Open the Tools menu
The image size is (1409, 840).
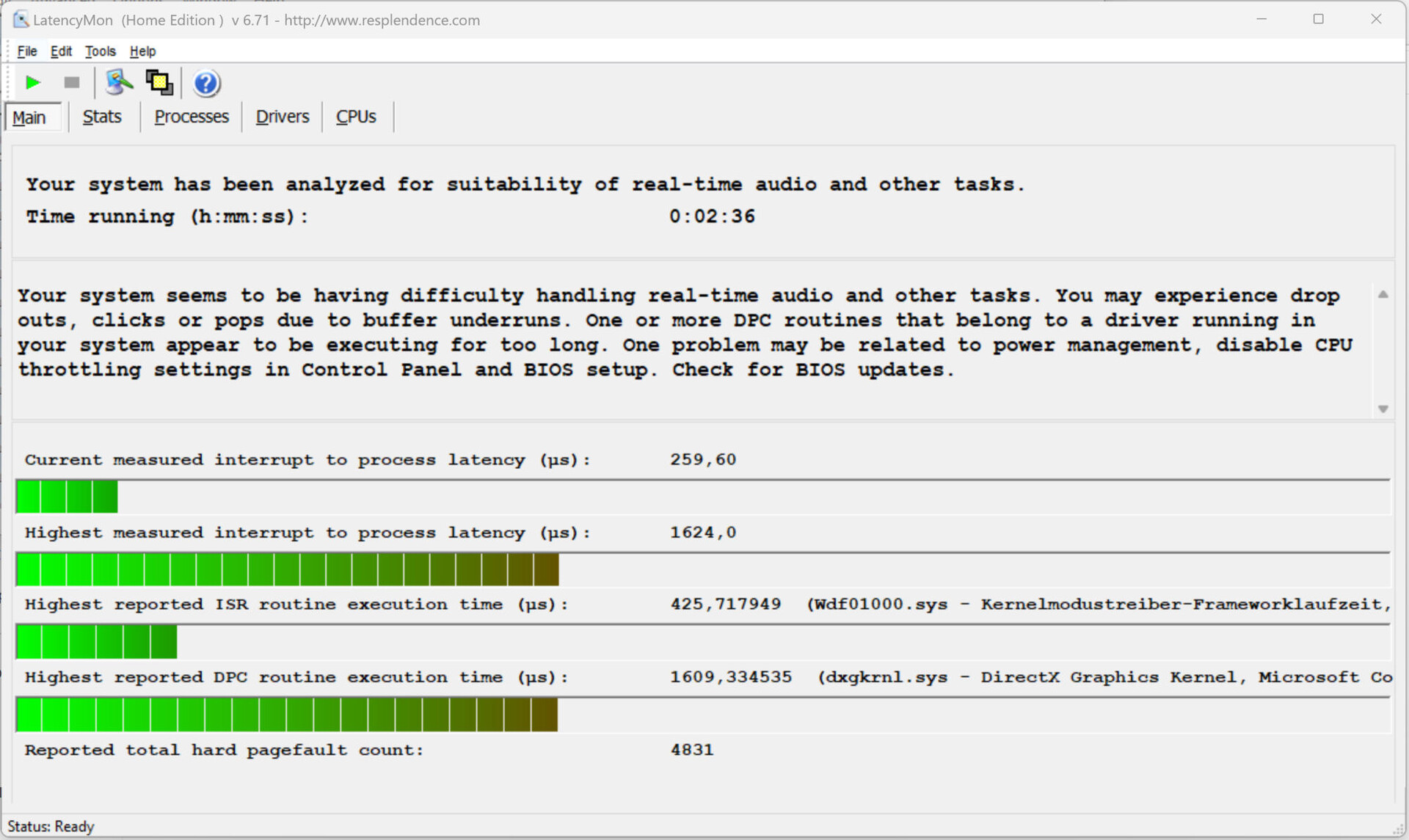click(x=101, y=51)
